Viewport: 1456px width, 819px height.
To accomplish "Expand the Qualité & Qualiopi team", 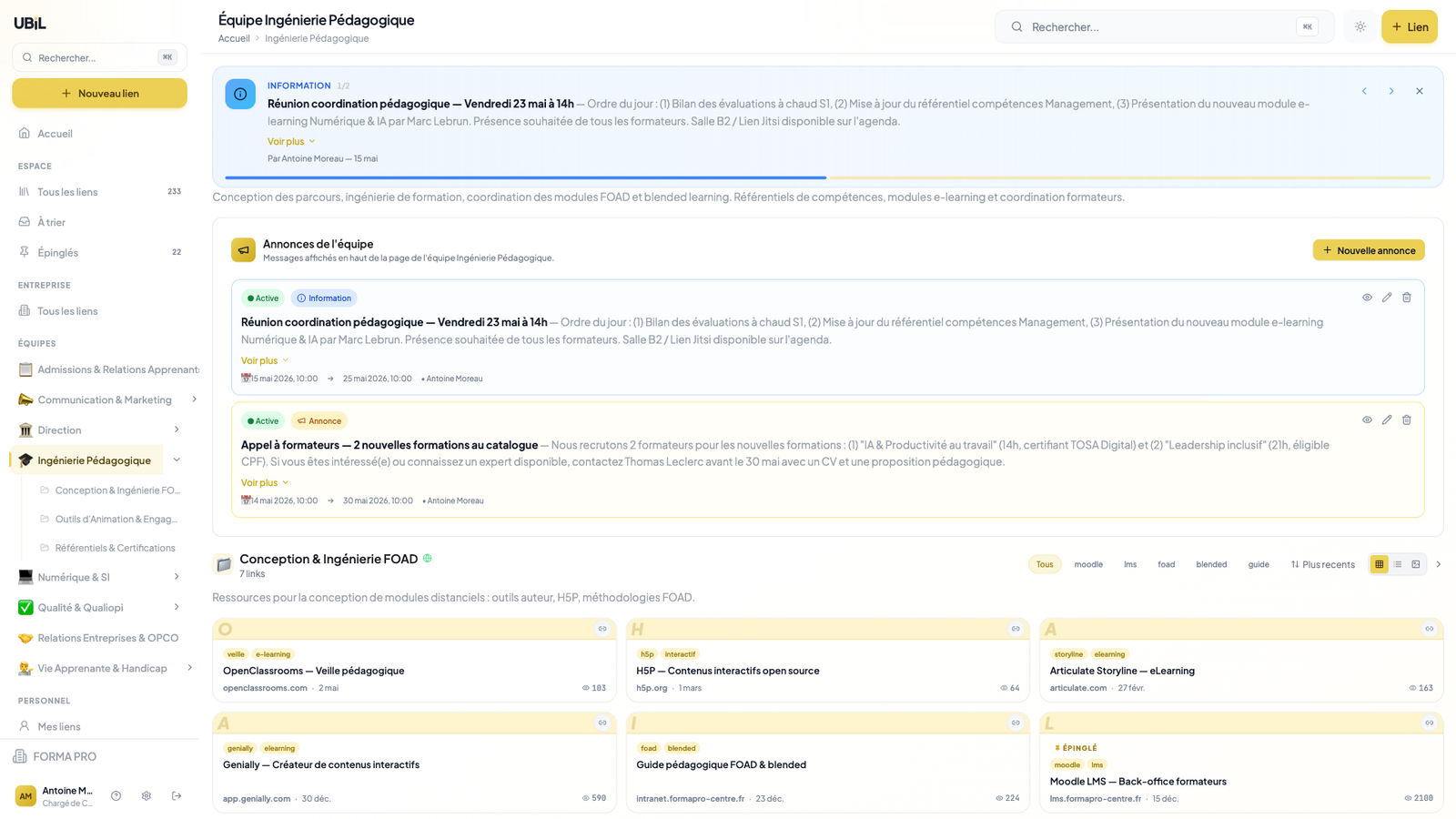I will (177, 607).
